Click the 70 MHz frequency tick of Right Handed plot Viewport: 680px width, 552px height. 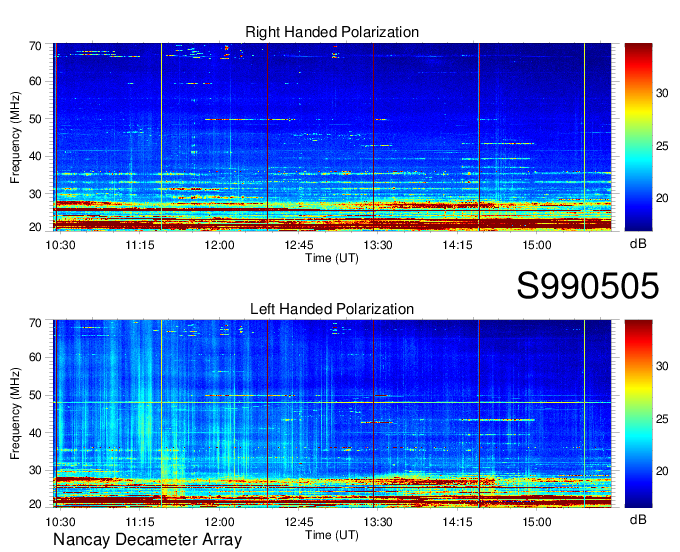click(35, 46)
